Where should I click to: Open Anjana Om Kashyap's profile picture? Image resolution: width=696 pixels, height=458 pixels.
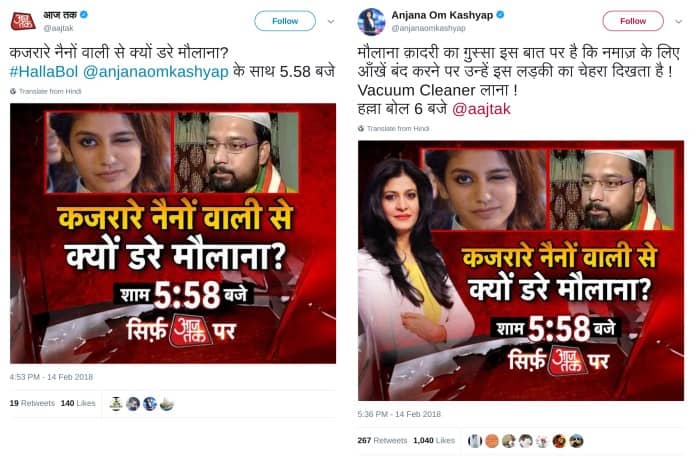[x=371, y=21]
